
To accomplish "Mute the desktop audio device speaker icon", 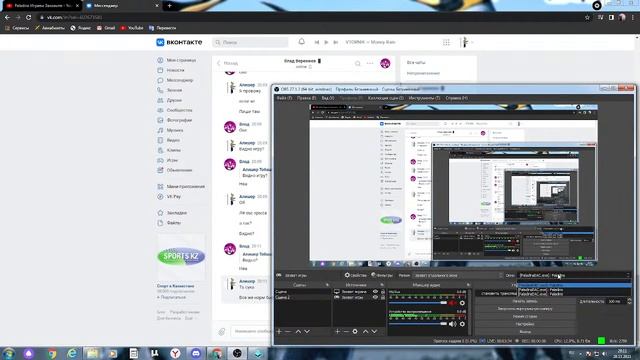I will point(453,324).
